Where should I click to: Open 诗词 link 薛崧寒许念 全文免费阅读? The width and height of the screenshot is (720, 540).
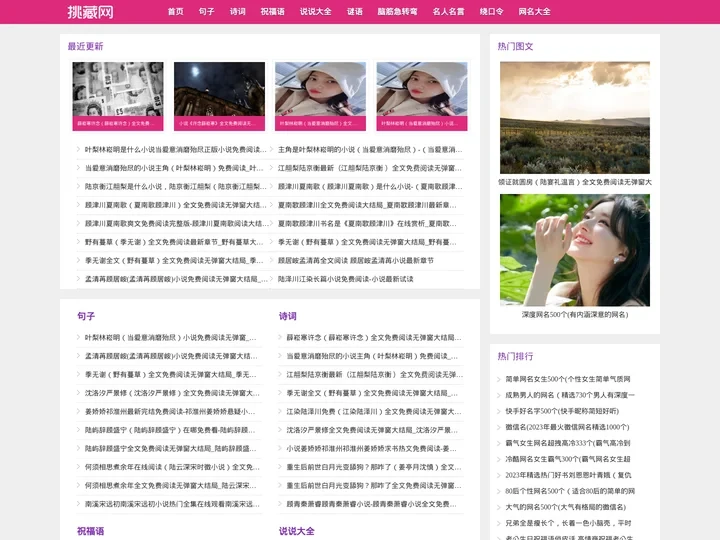click(374, 338)
